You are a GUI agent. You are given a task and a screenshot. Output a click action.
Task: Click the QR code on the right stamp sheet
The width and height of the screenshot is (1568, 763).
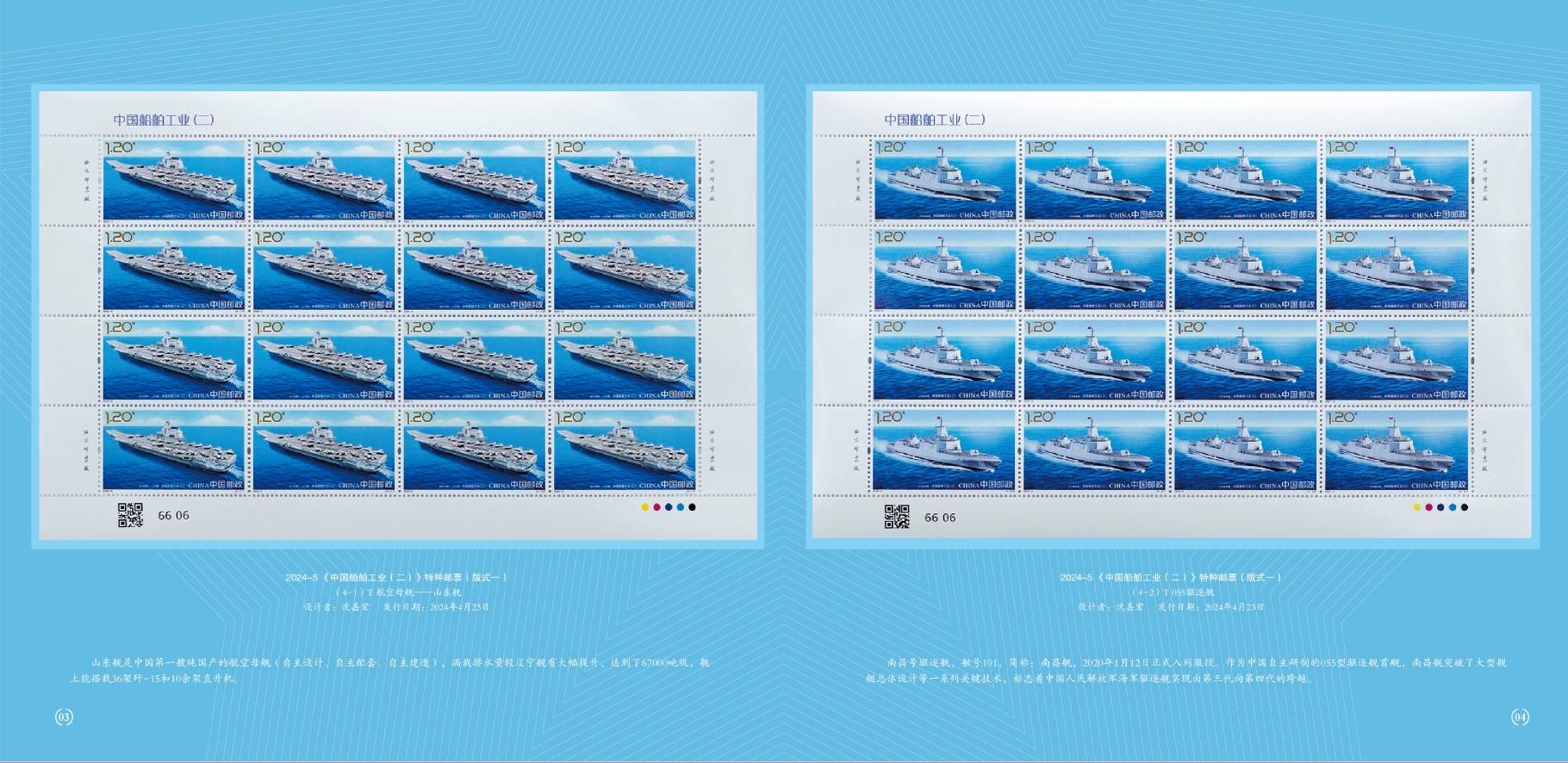[897, 517]
